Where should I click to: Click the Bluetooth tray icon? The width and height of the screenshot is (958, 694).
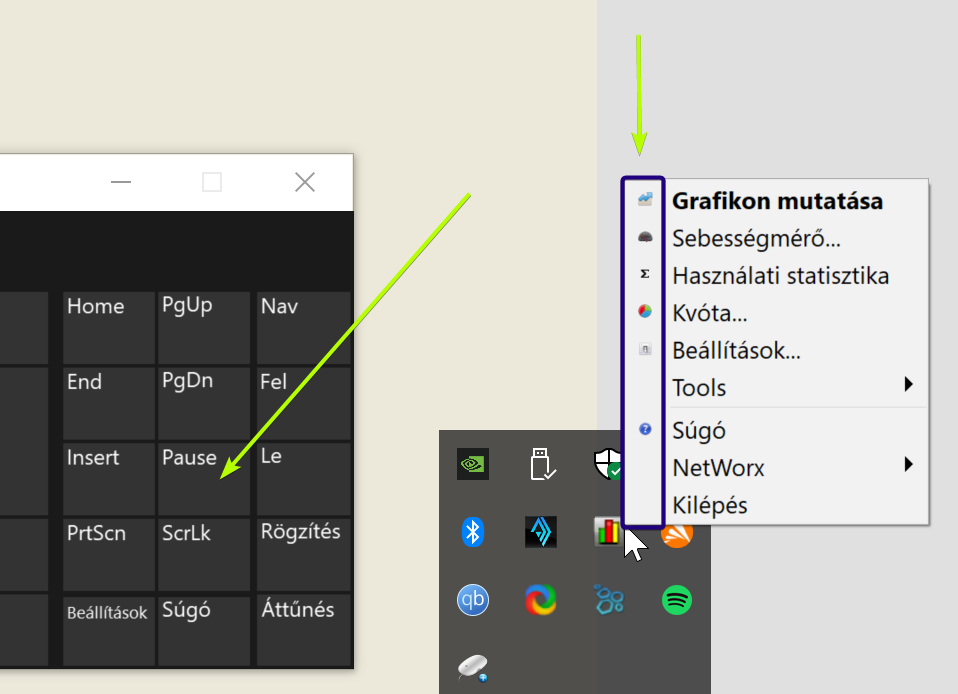pos(473,532)
